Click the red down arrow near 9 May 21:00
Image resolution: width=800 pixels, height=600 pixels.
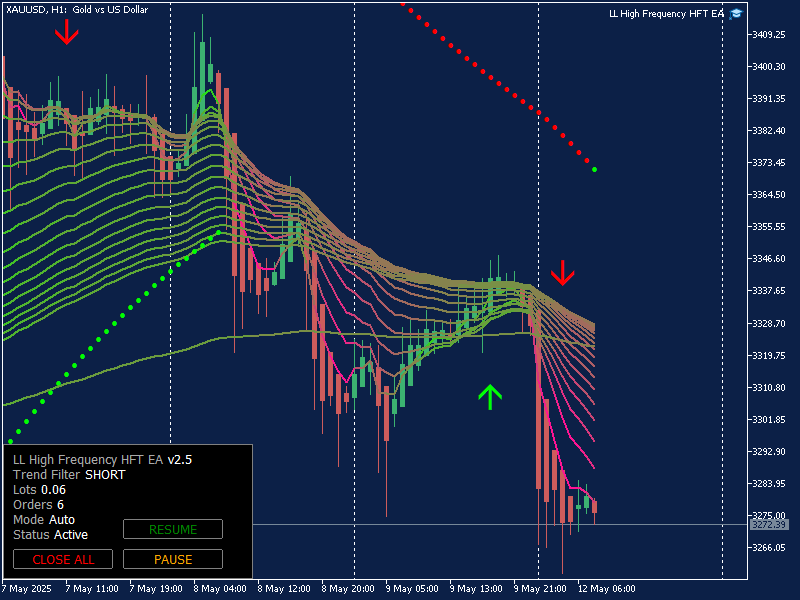[x=563, y=273]
